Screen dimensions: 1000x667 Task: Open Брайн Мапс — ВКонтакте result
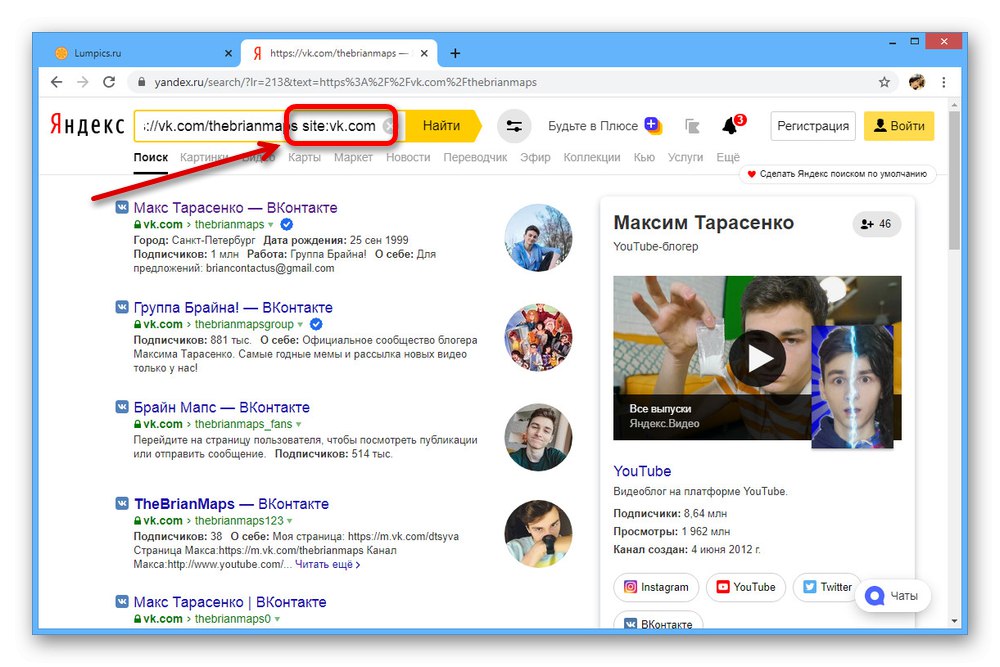(221, 407)
